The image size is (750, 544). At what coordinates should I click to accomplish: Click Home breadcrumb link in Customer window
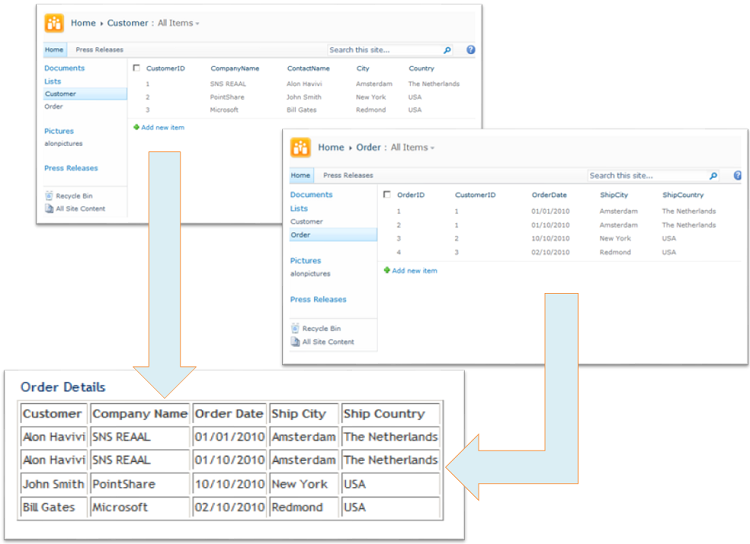(83, 23)
